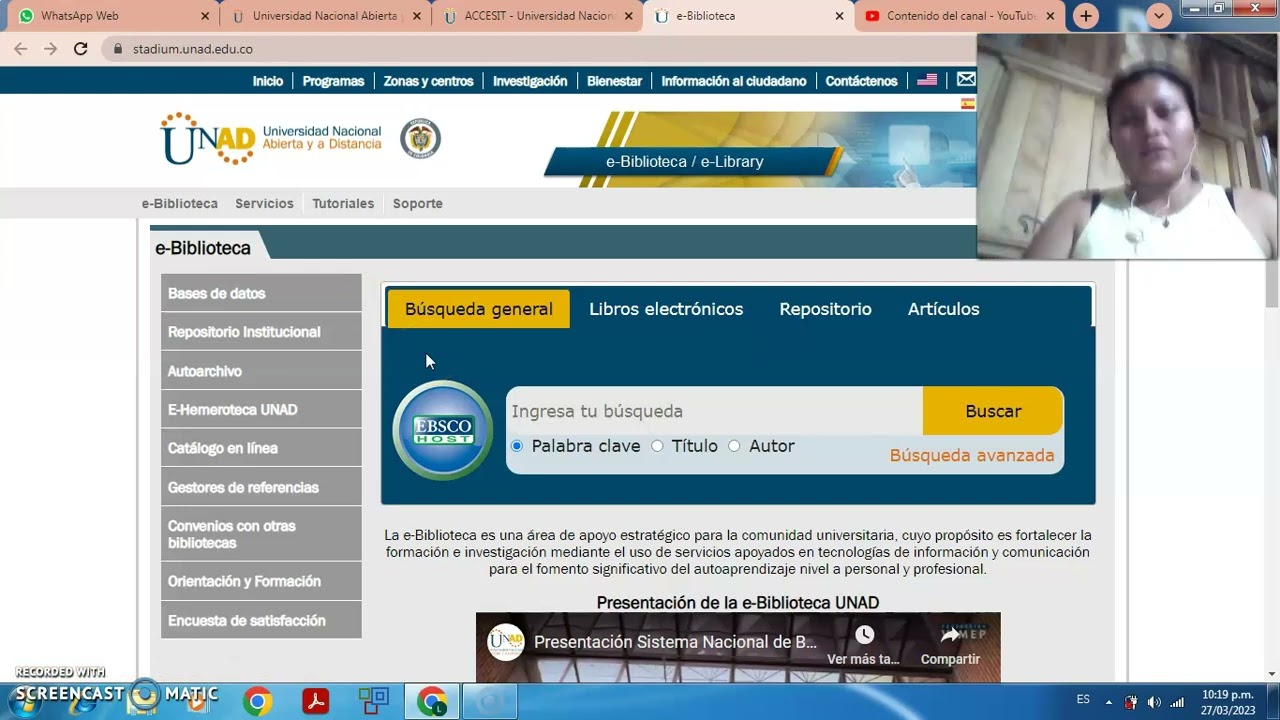Expand Chrome tab search dropdown arrow
This screenshot has width=1280, height=720.
[1159, 16]
